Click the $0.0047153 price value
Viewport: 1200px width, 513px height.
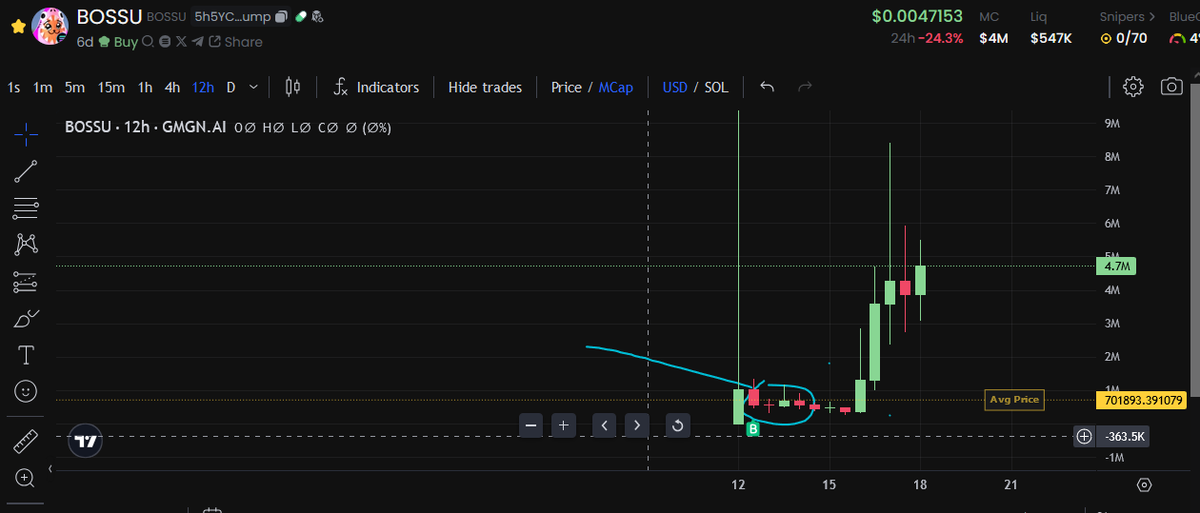pos(917,16)
